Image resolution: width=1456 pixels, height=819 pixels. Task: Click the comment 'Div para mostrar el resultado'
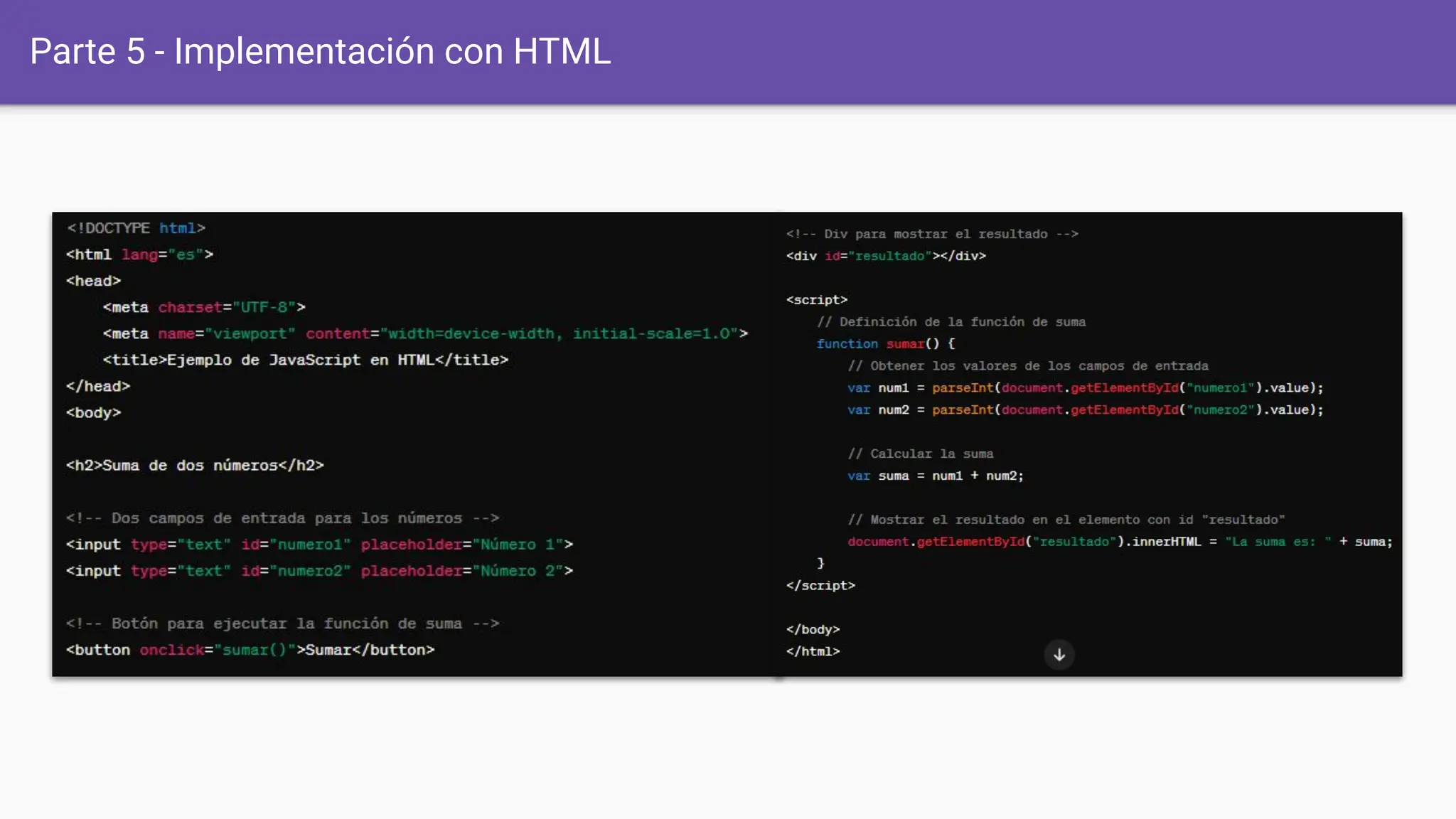[x=932, y=234]
